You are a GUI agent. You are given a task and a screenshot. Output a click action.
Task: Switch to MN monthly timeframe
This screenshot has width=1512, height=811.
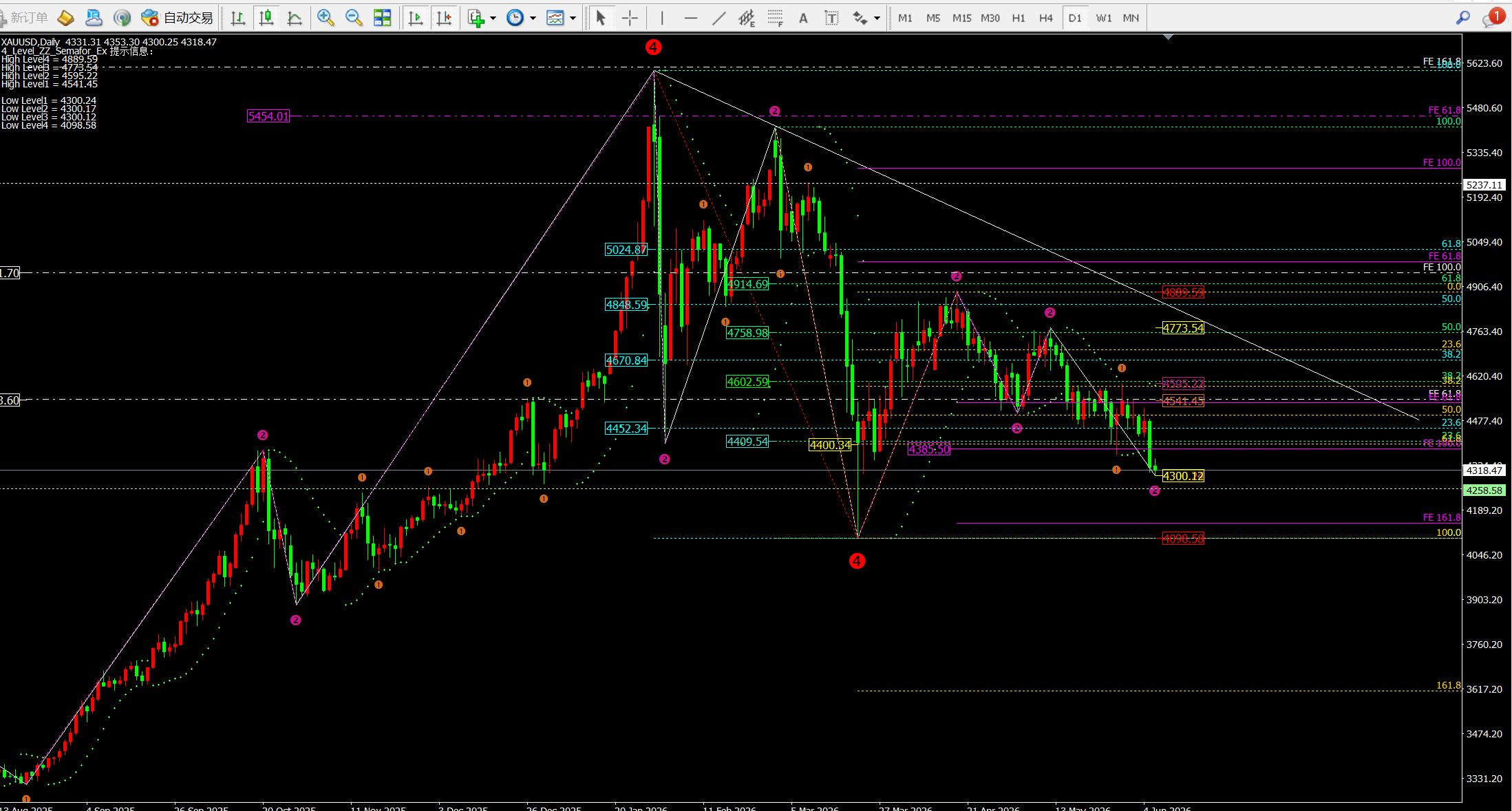tap(1131, 18)
